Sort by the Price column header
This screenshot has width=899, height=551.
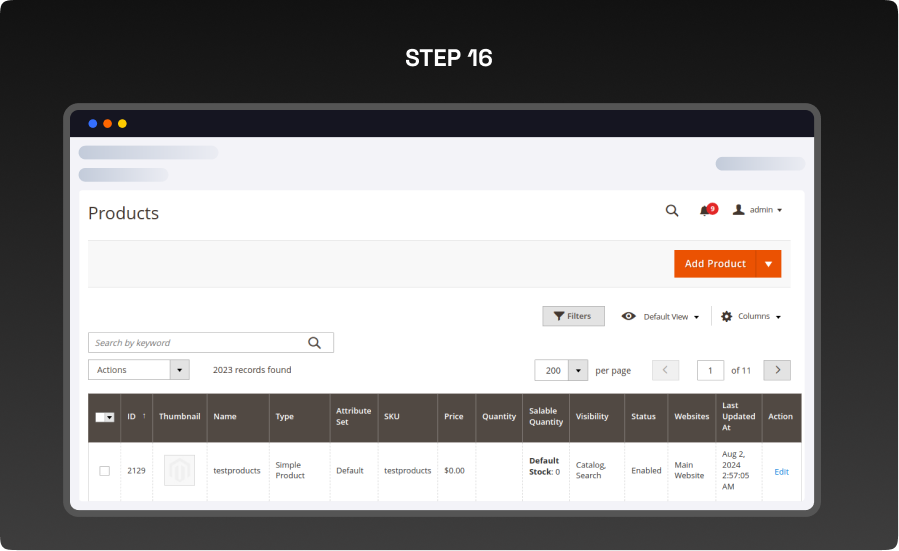click(454, 417)
